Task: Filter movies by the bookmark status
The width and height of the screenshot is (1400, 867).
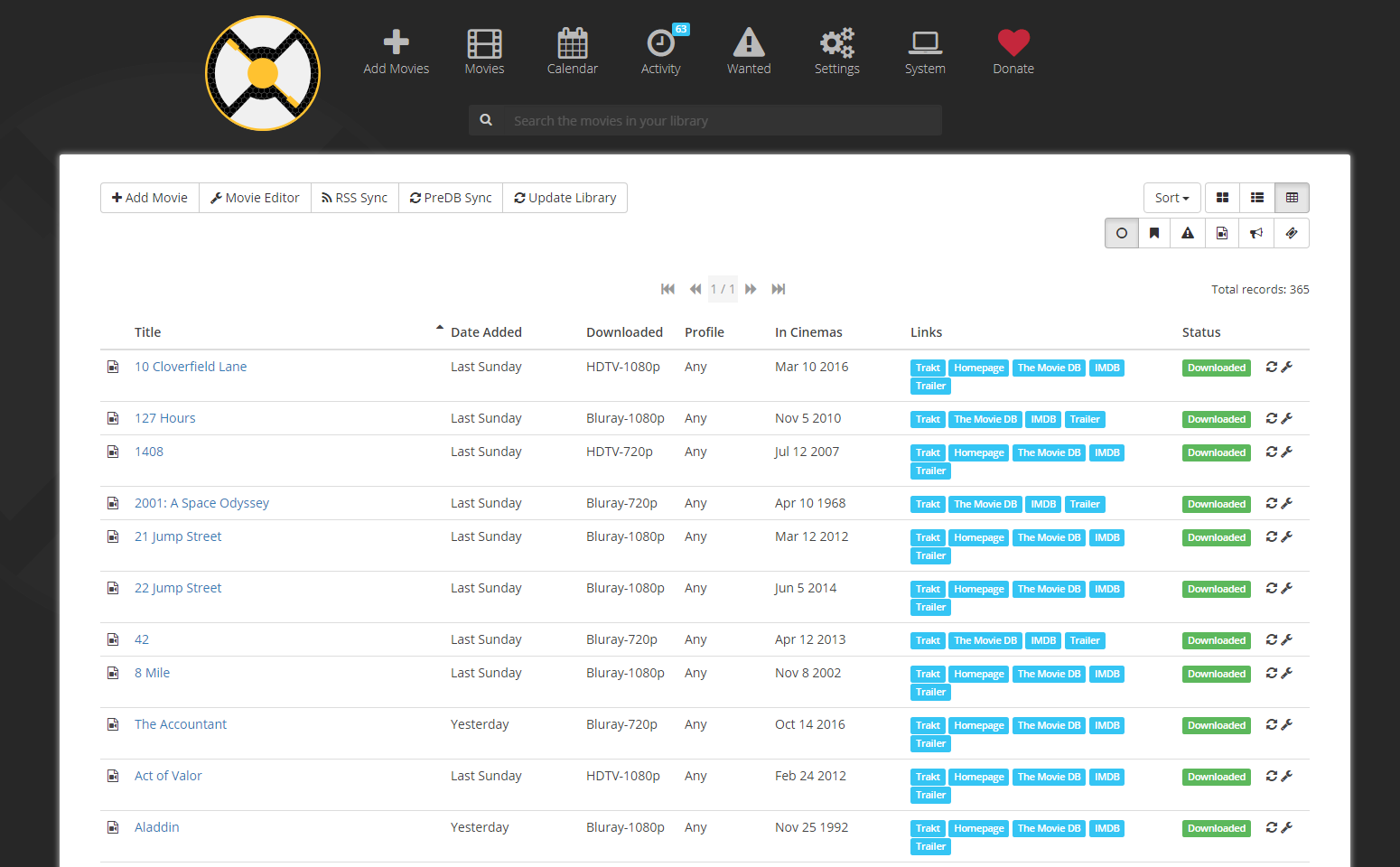Action: point(1153,233)
